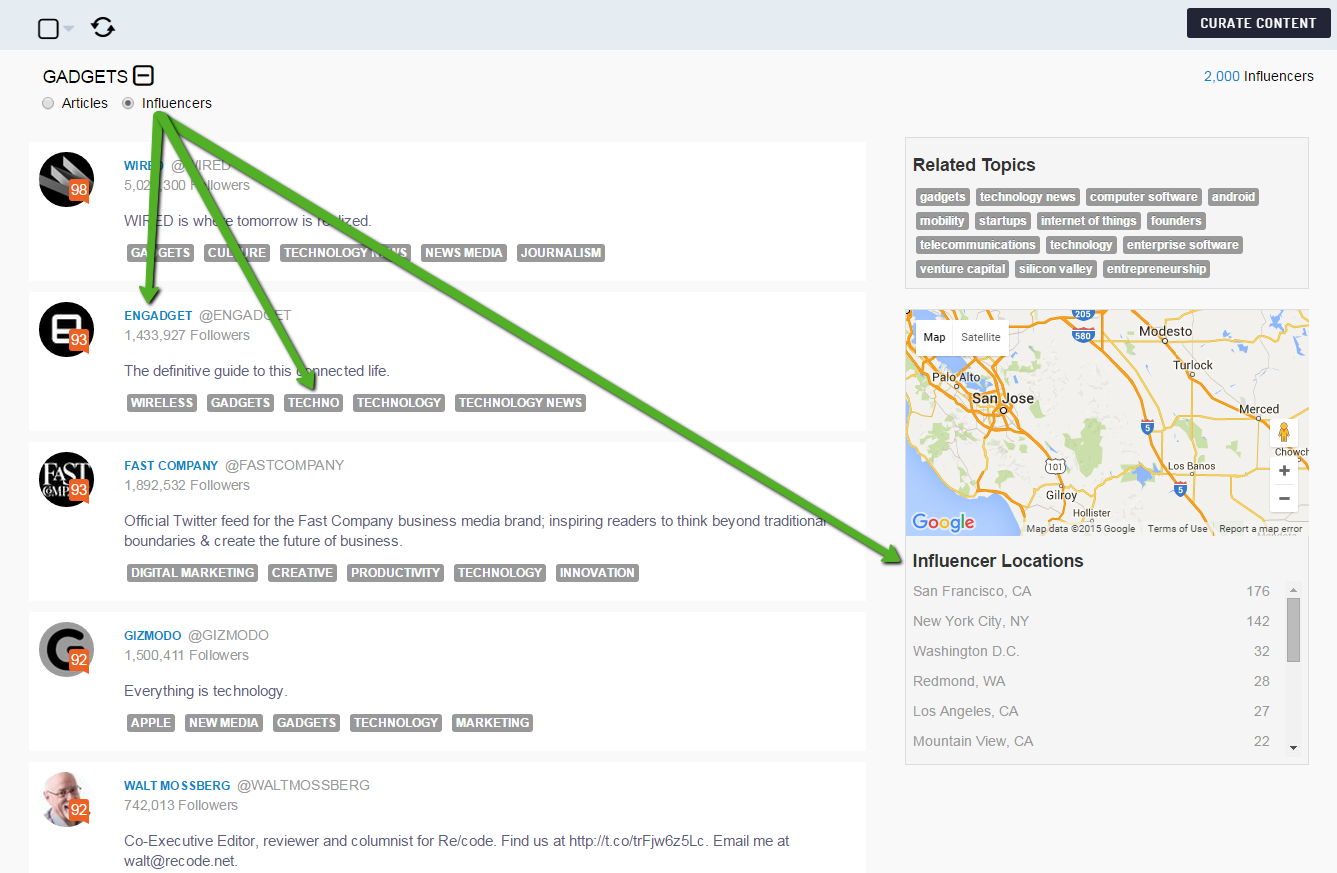
Task: Click the DIGITAL MARKETING tag on Fast Company
Action: (192, 573)
